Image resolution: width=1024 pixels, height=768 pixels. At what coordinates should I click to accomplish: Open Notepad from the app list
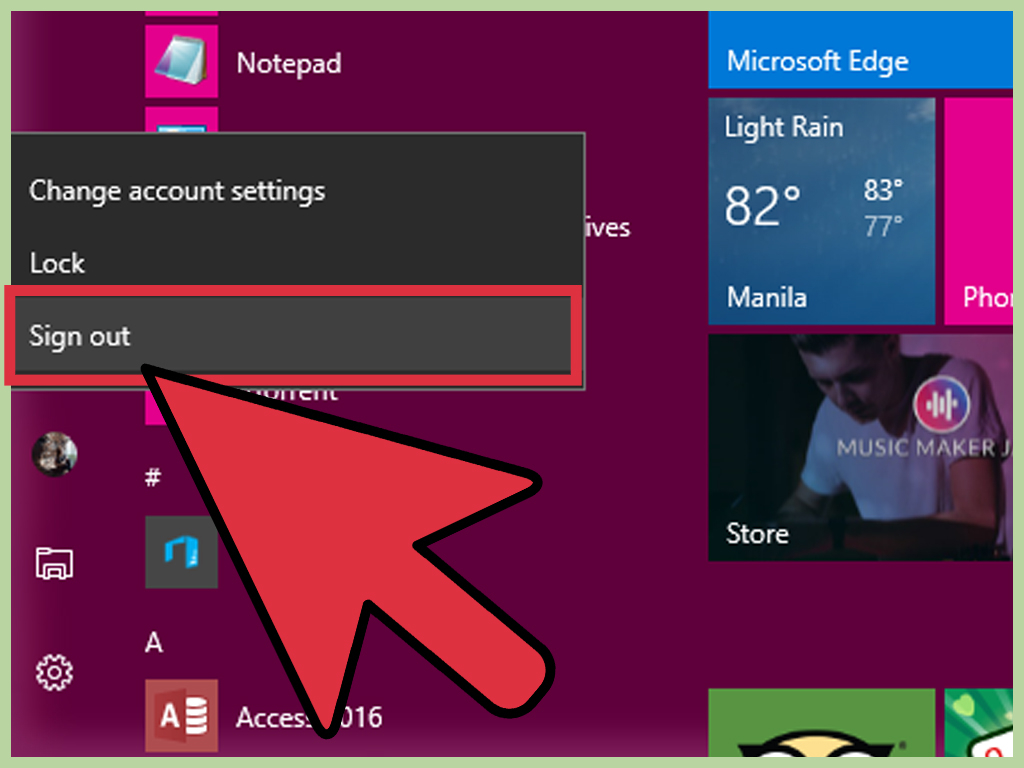[x=182, y=61]
